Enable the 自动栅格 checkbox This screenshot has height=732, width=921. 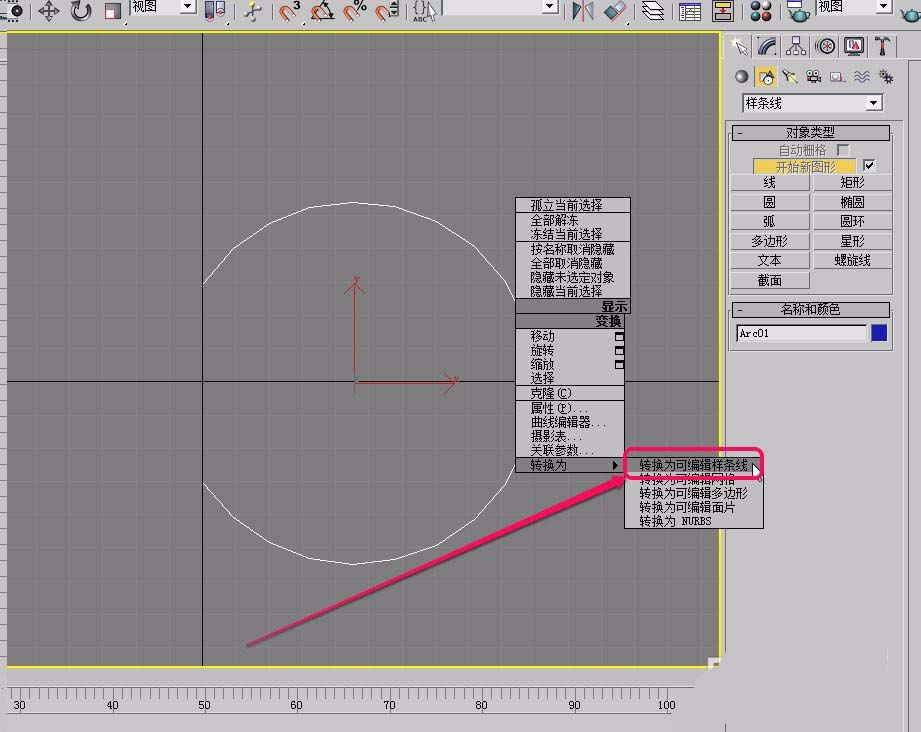843,150
